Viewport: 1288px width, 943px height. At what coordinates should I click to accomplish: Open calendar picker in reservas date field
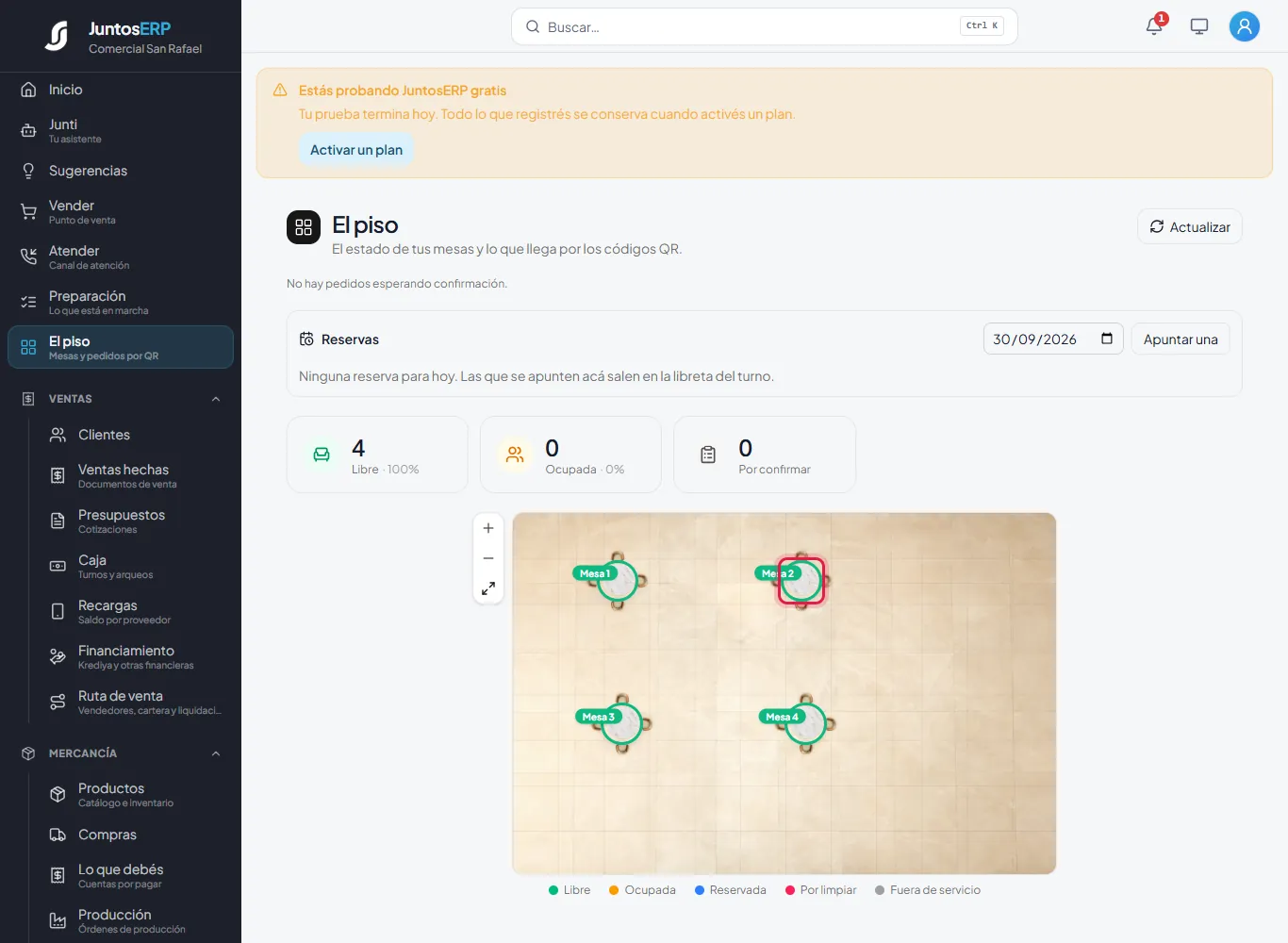pos(1107,339)
